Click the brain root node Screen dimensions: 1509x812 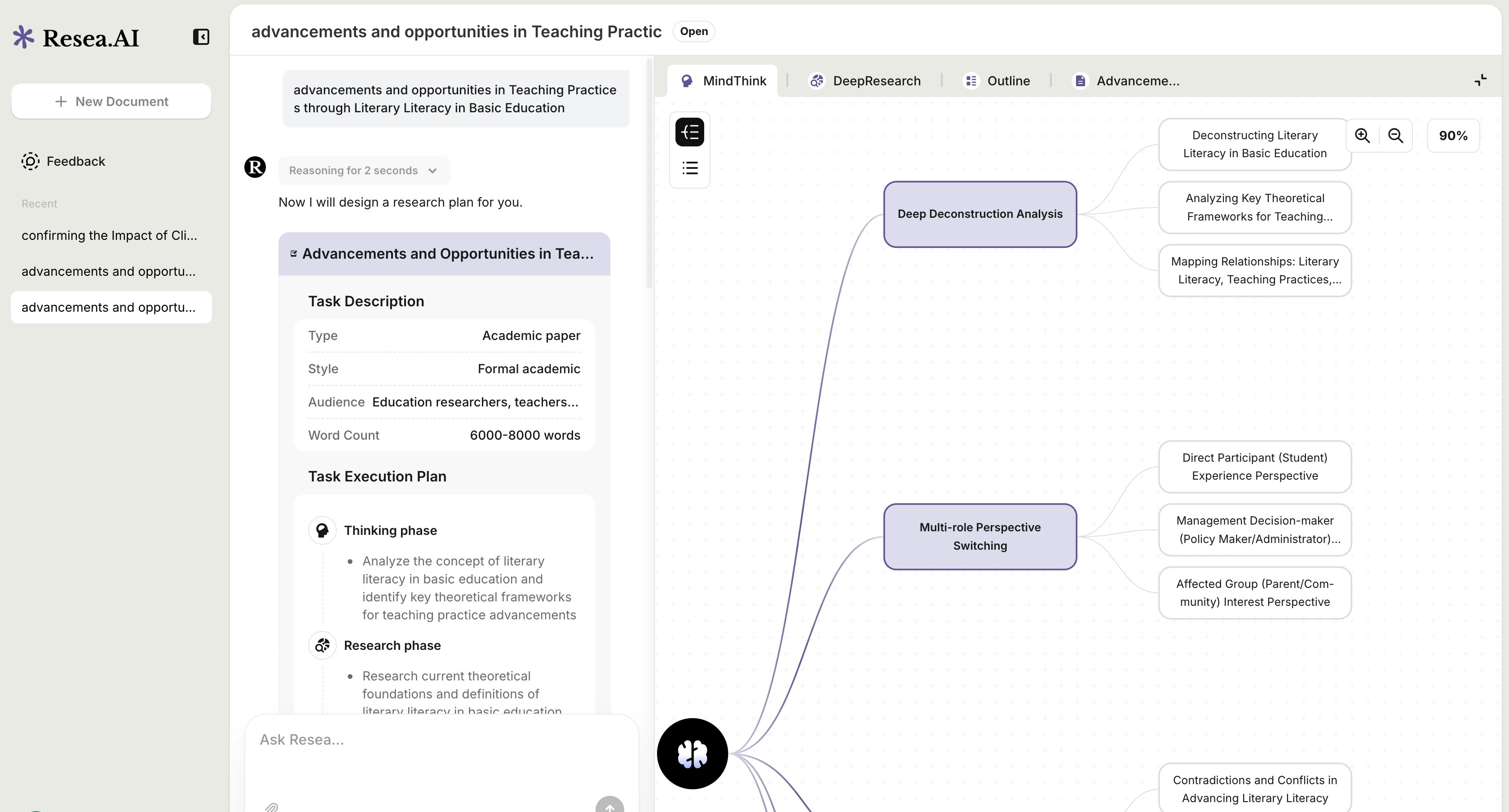point(693,754)
